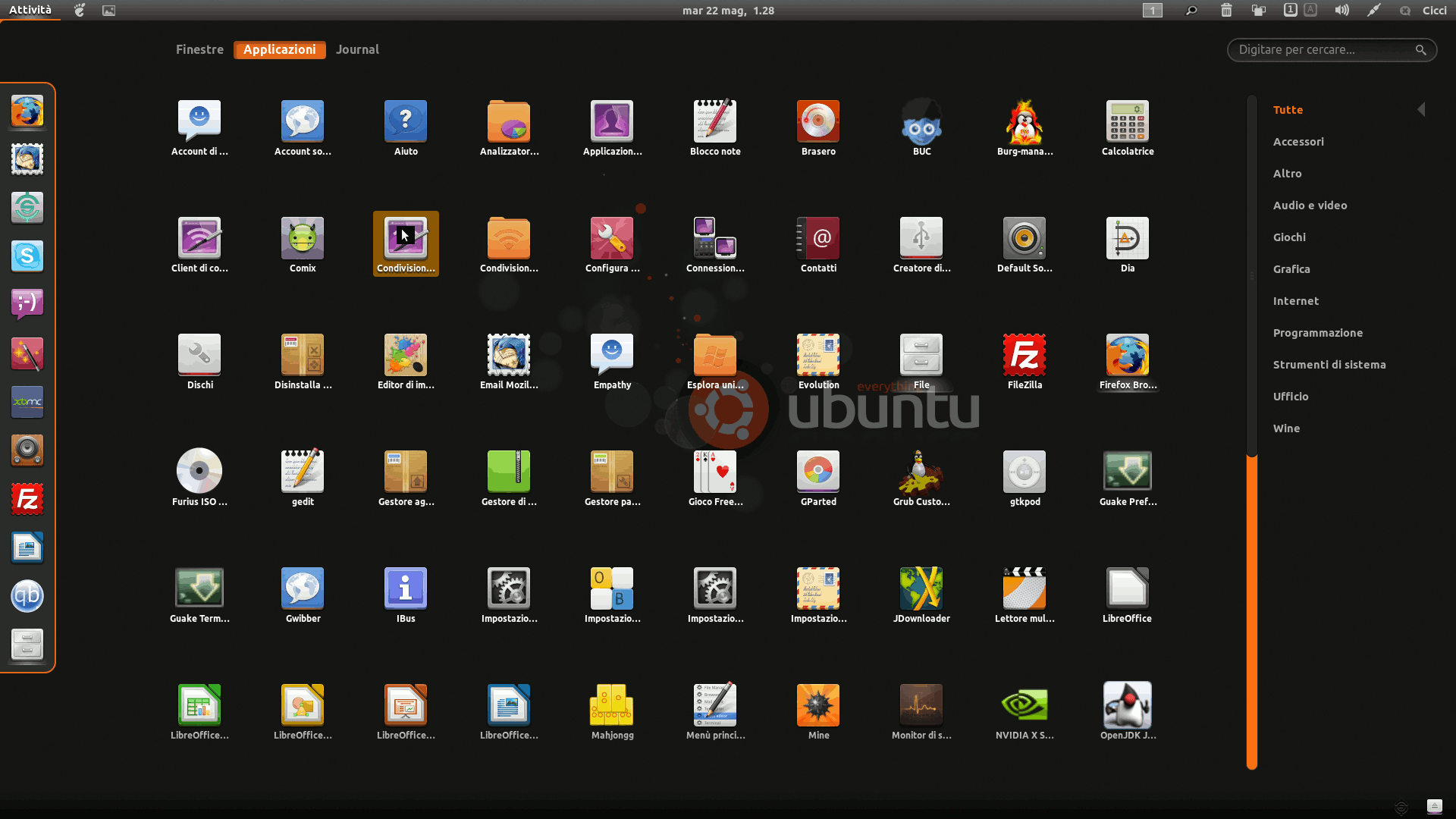This screenshot has width=1456, height=819.
Task: Launch Lettore multimediale media player
Action: point(1025,595)
